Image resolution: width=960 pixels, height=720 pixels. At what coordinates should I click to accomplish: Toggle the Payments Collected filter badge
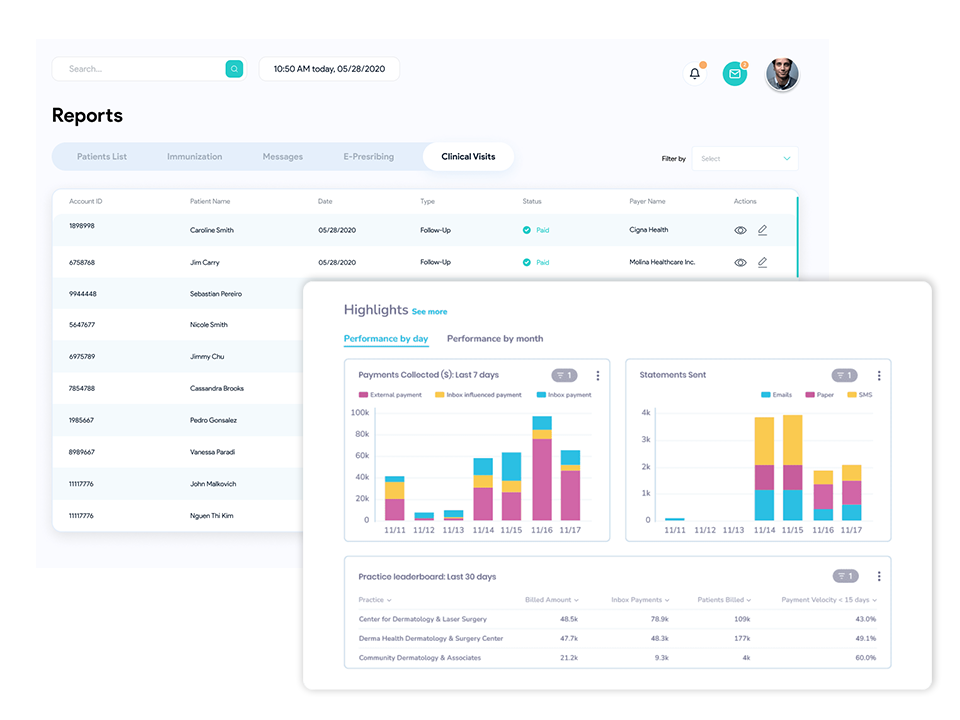(x=564, y=376)
